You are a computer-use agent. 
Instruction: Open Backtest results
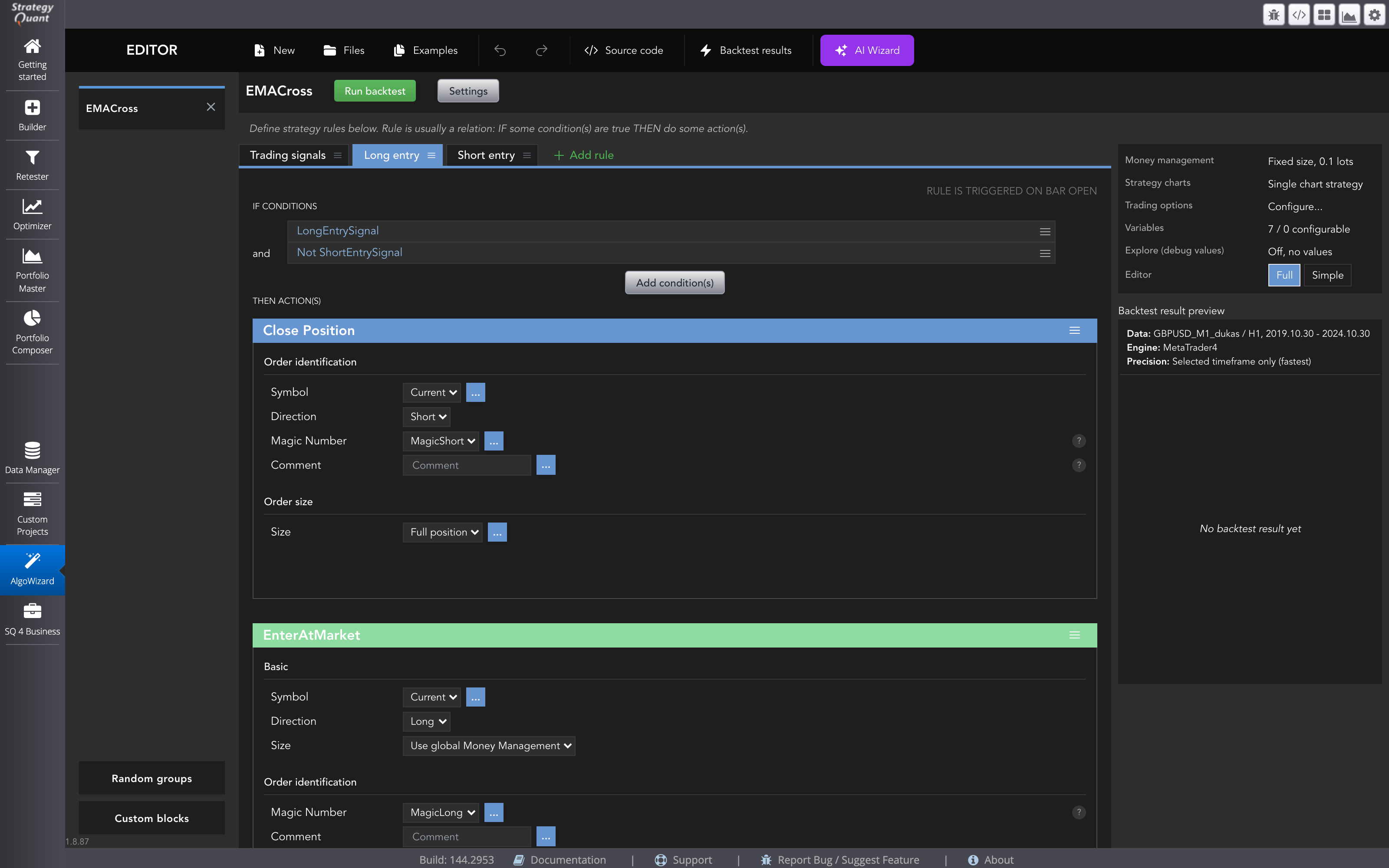click(746, 50)
